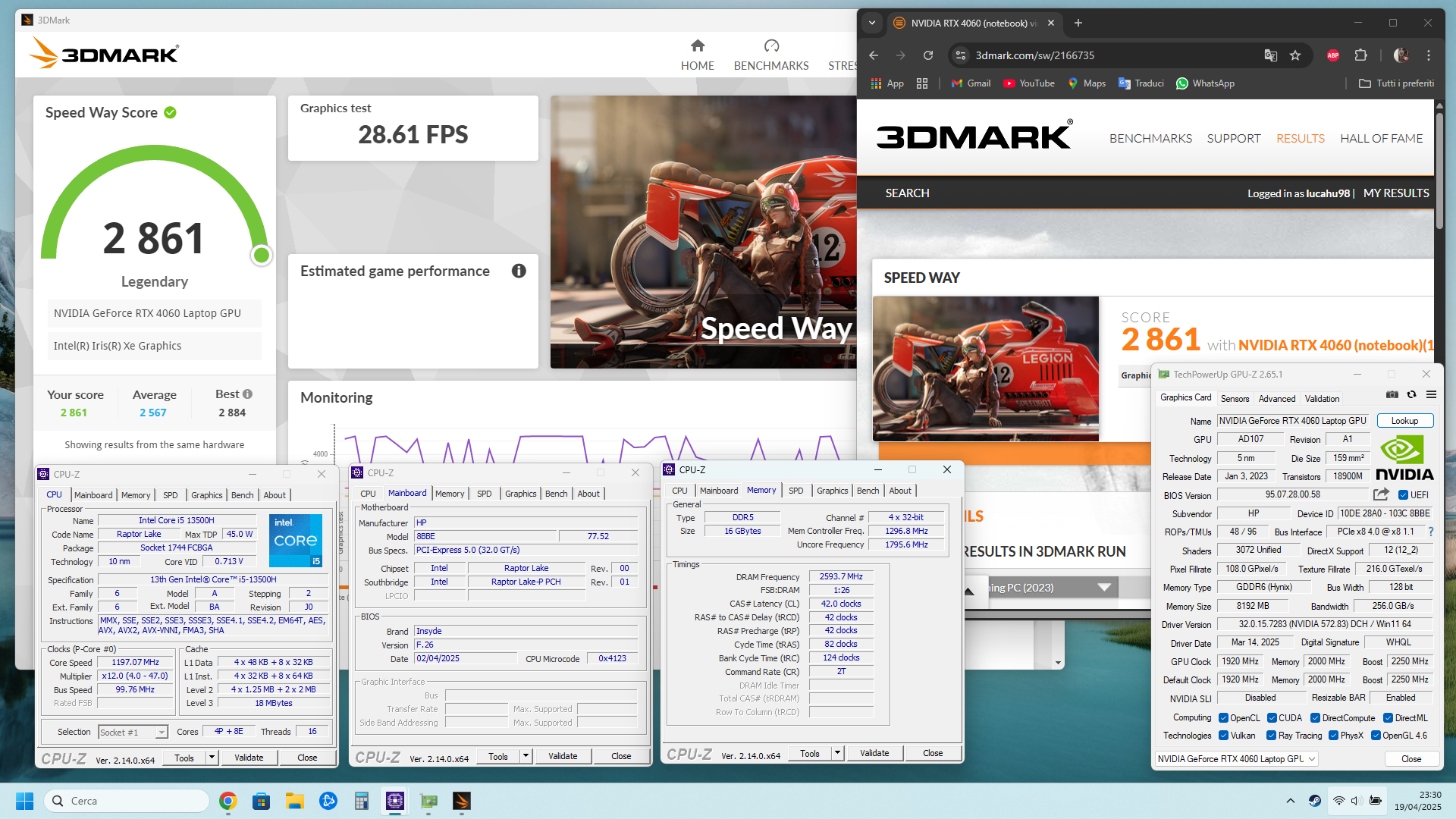Click the Chrome back arrow
The image size is (1456, 819).
[874, 55]
